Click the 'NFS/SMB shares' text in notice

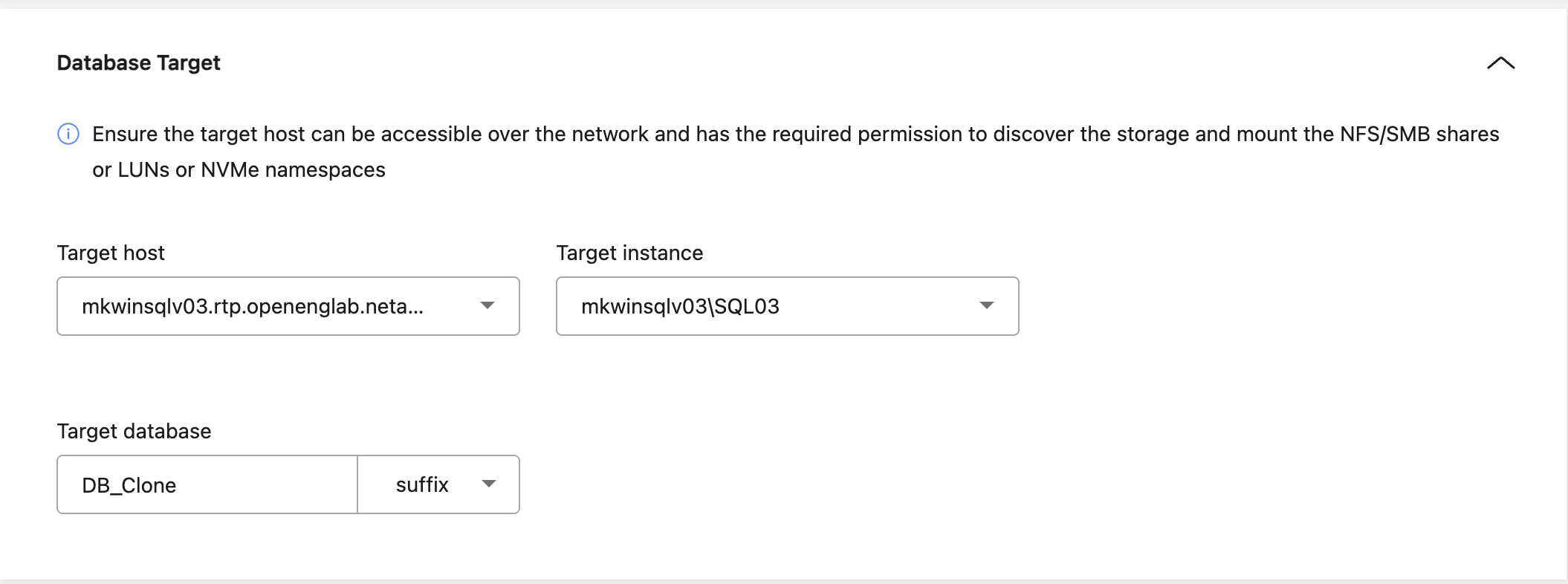[1419, 134]
